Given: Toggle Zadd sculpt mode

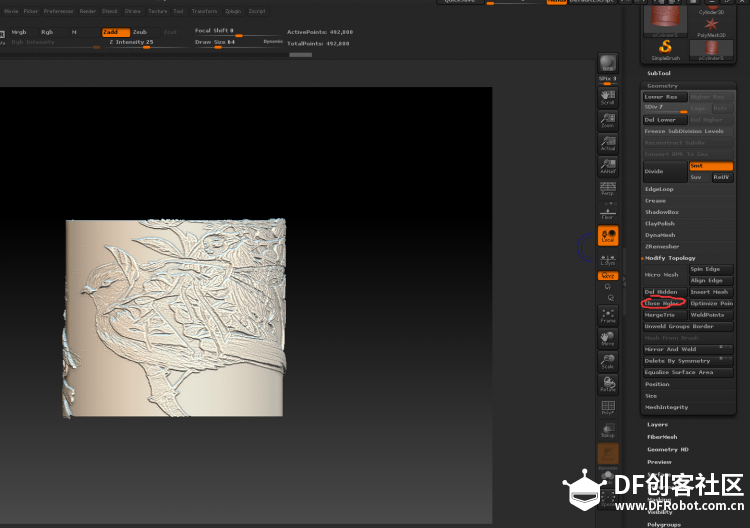Looking at the screenshot, I should (116, 32).
